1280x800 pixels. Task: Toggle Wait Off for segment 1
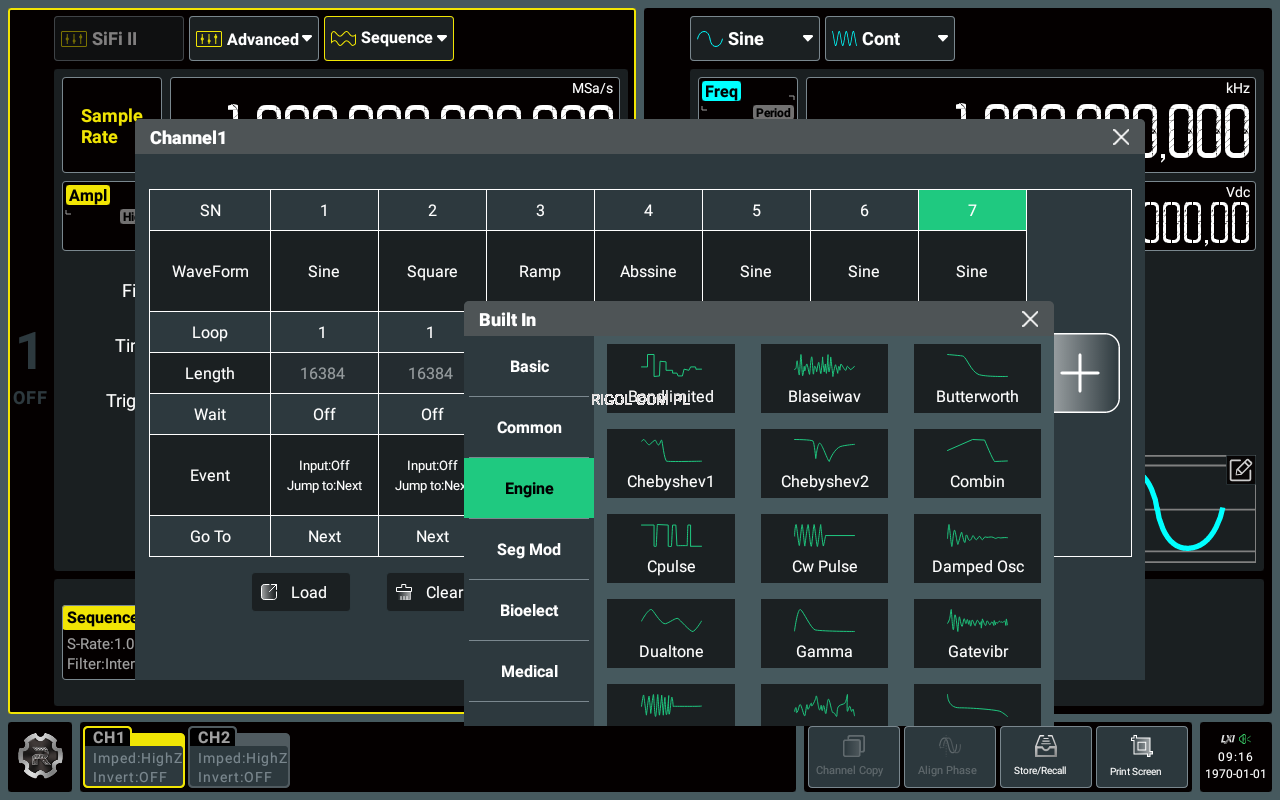click(324, 414)
